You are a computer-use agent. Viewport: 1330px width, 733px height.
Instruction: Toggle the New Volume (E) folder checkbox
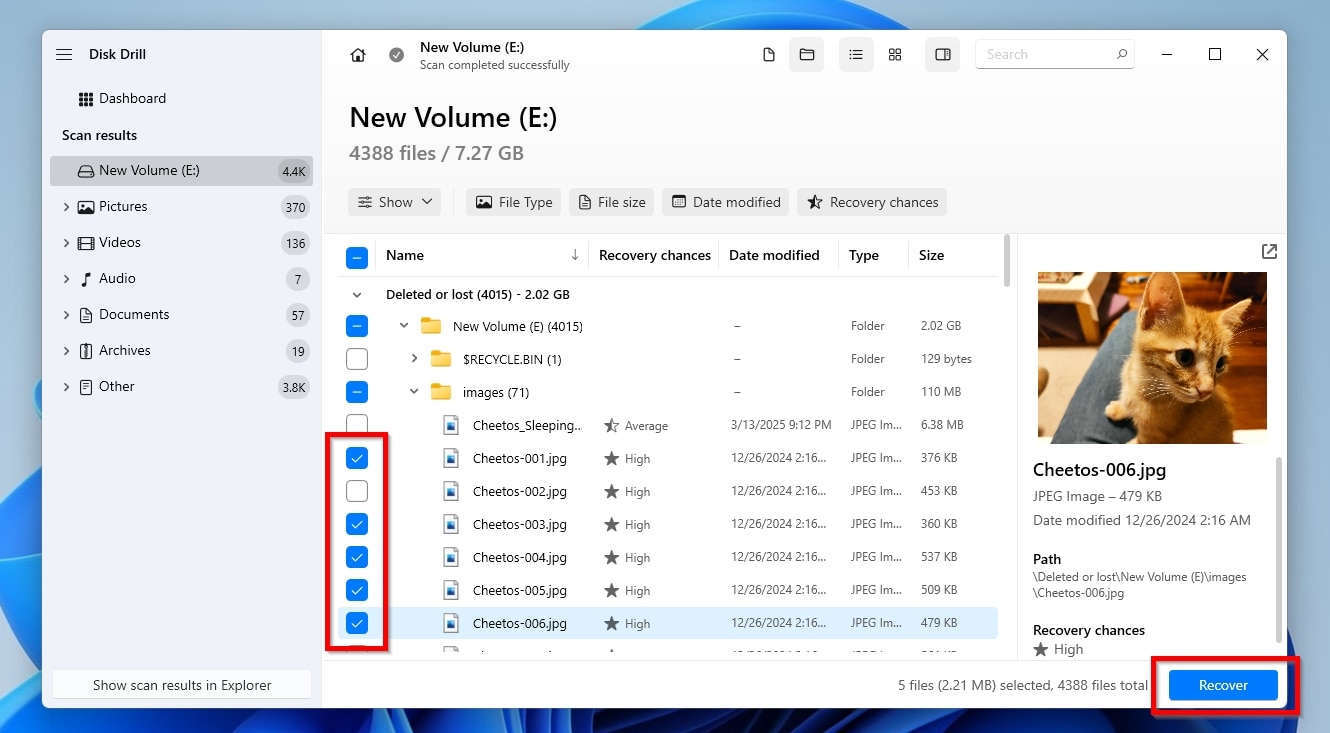tap(357, 326)
